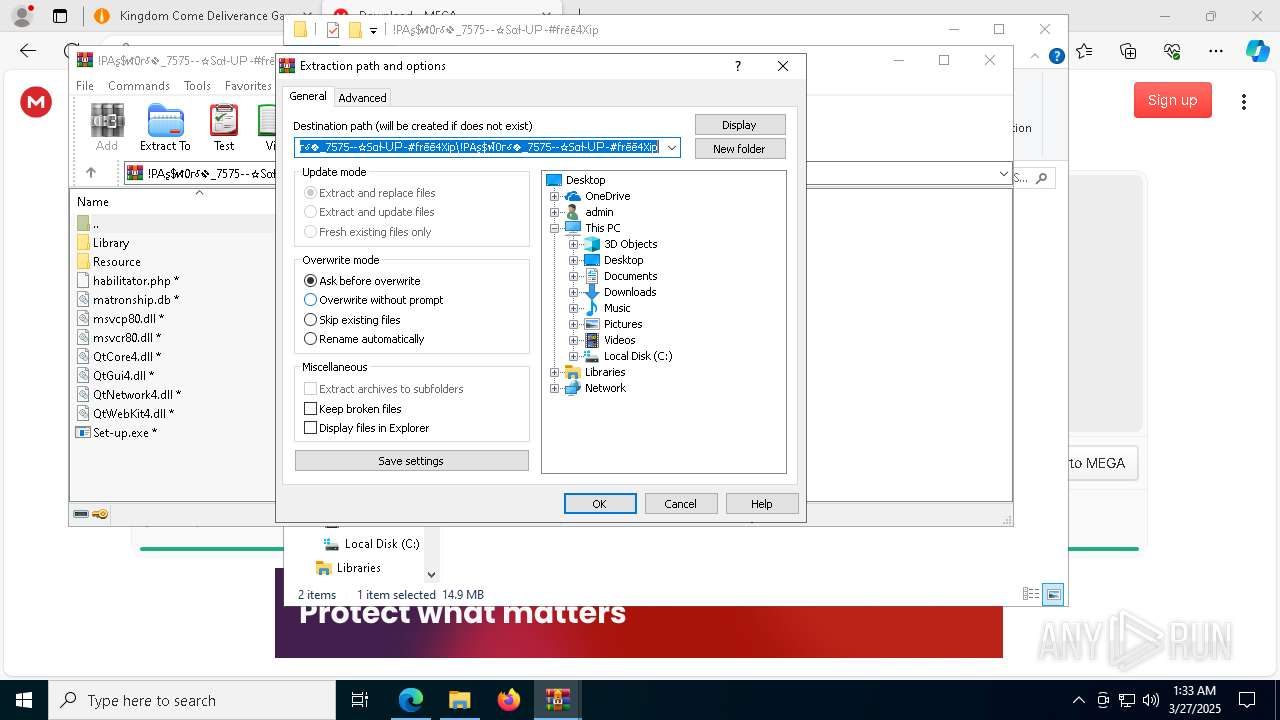Select Ask before overwrite radio button
This screenshot has height=720, width=1280.
[310, 281]
